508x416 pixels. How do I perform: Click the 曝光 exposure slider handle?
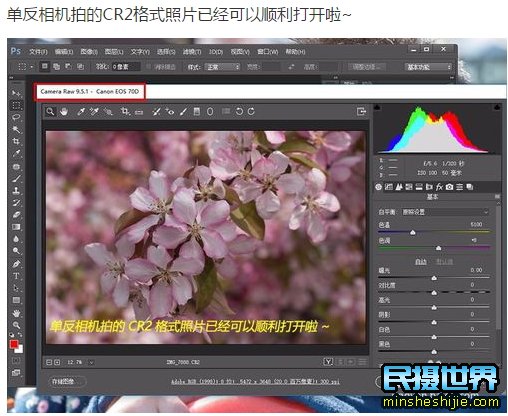pyautogui.click(x=434, y=278)
